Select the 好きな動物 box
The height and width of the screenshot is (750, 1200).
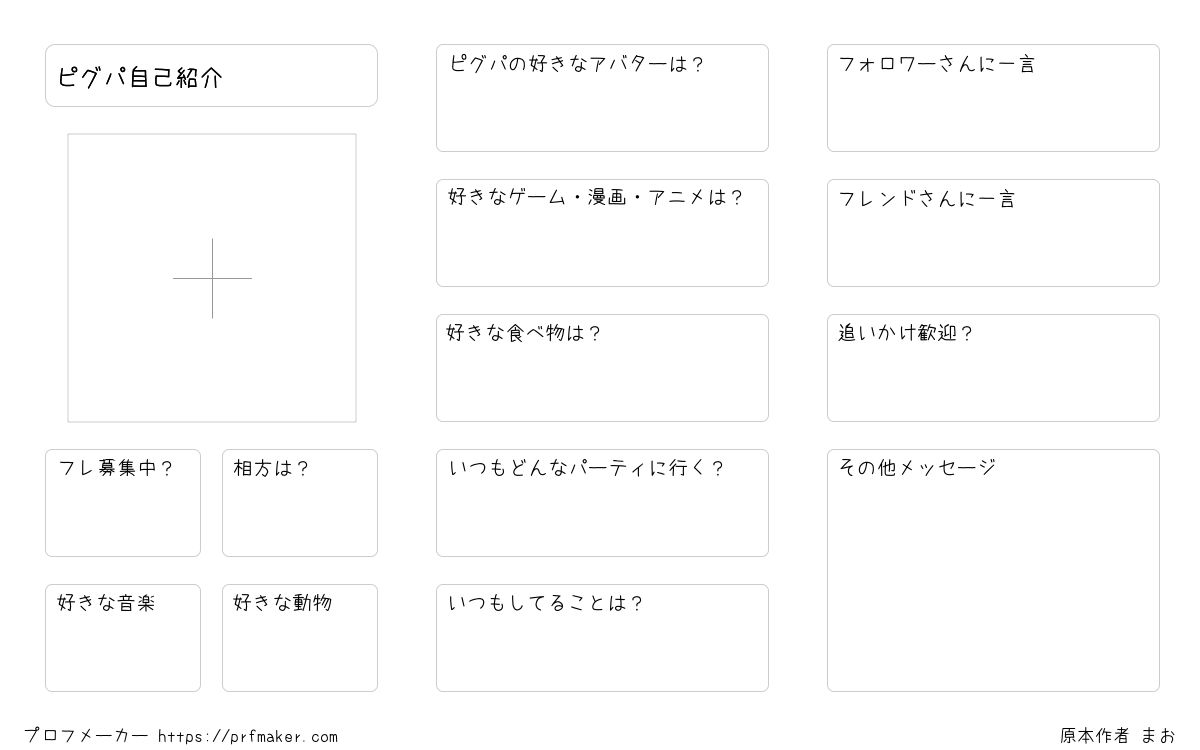300,638
